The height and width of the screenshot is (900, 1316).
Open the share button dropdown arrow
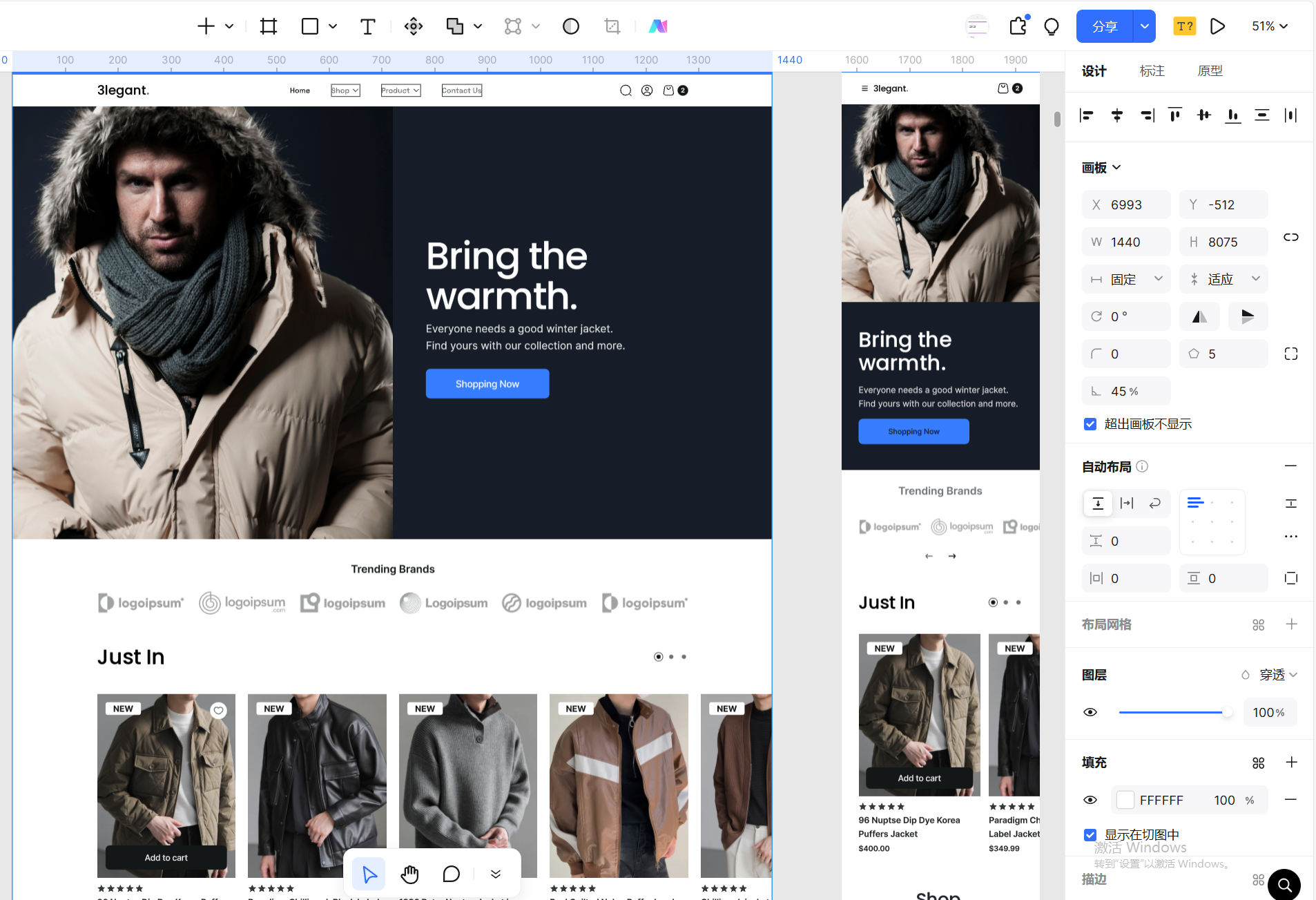coord(1144,26)
